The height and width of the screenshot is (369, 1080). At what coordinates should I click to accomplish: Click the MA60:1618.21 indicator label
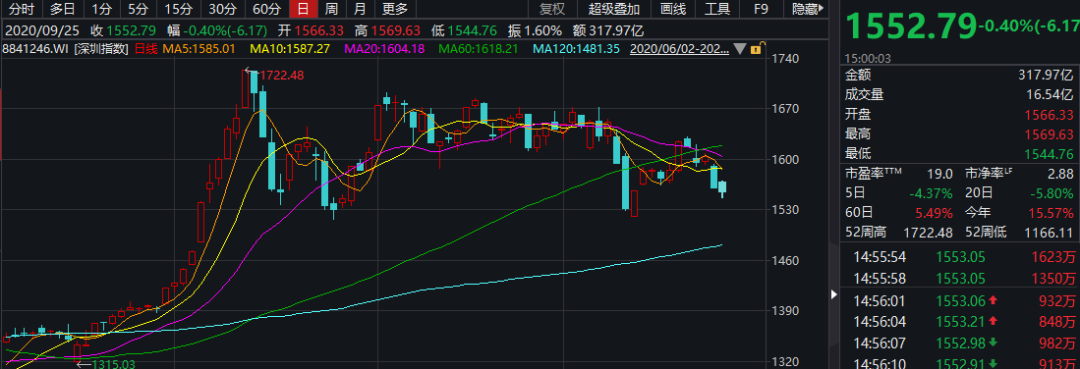pos(479,49)
